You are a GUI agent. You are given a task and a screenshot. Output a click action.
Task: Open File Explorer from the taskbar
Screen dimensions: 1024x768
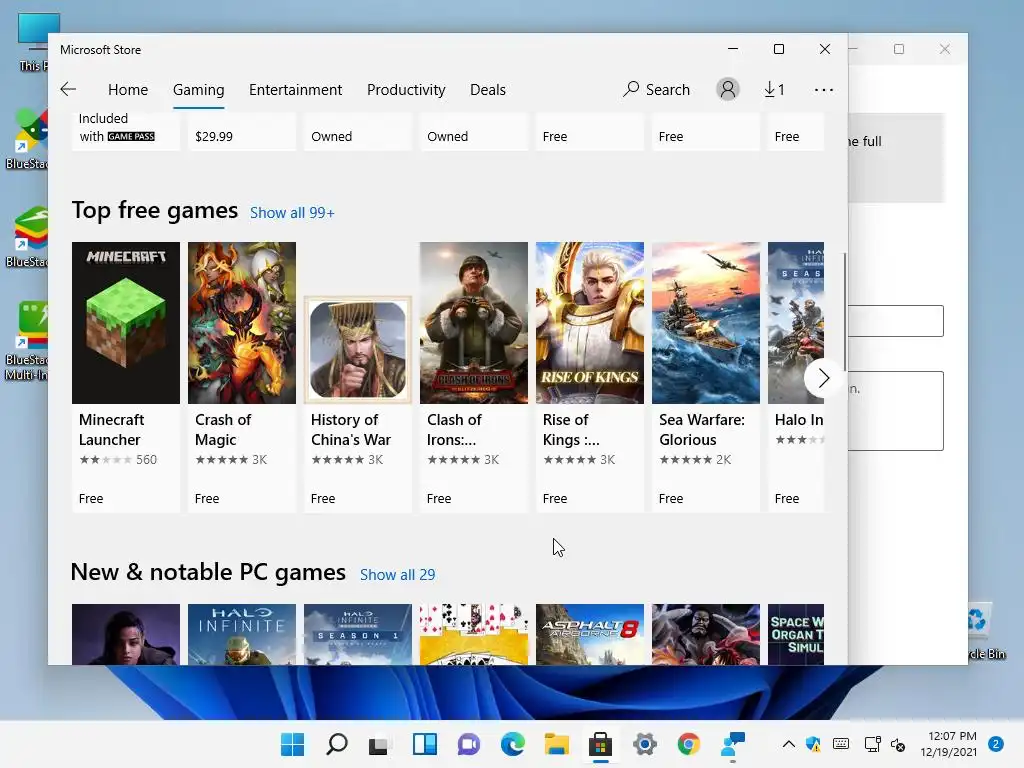click(x=556, y=744)
